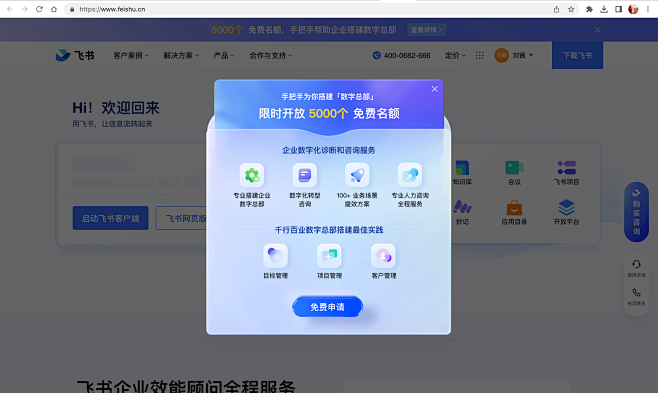Dismiss the top promotional banner
The width and height of the screenshot is (658, 393).
point(598,30)
